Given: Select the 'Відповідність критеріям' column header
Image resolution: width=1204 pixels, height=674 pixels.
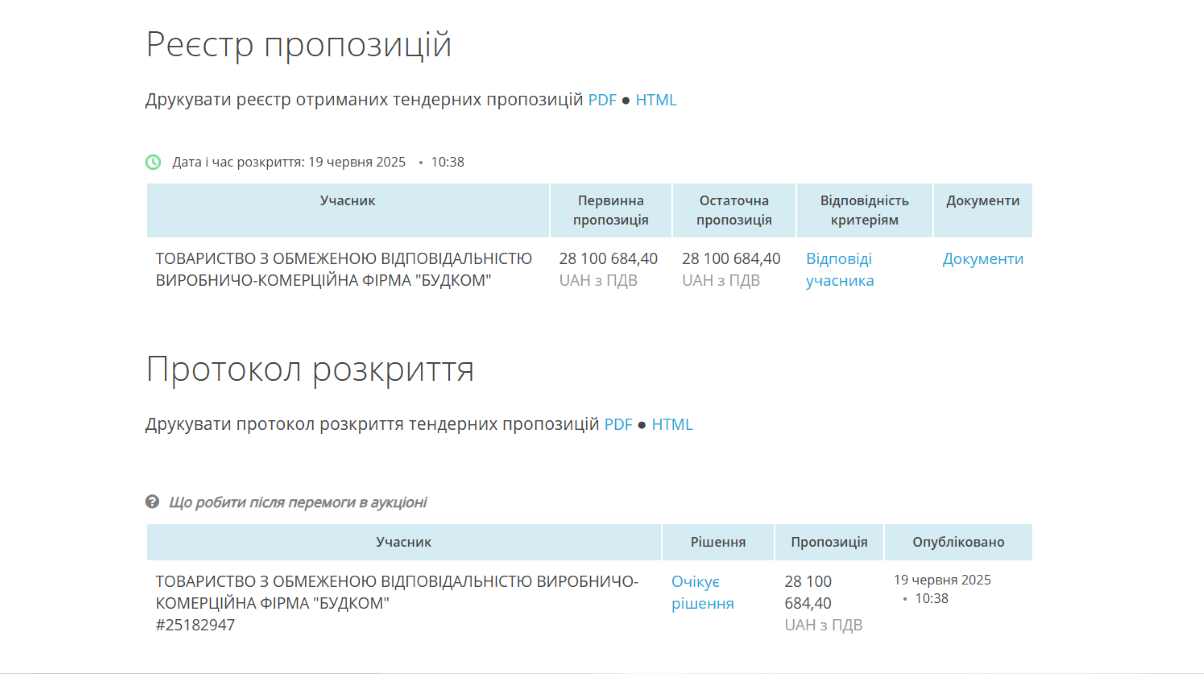Looking at the screenshot, I should [x=864, y=210].
